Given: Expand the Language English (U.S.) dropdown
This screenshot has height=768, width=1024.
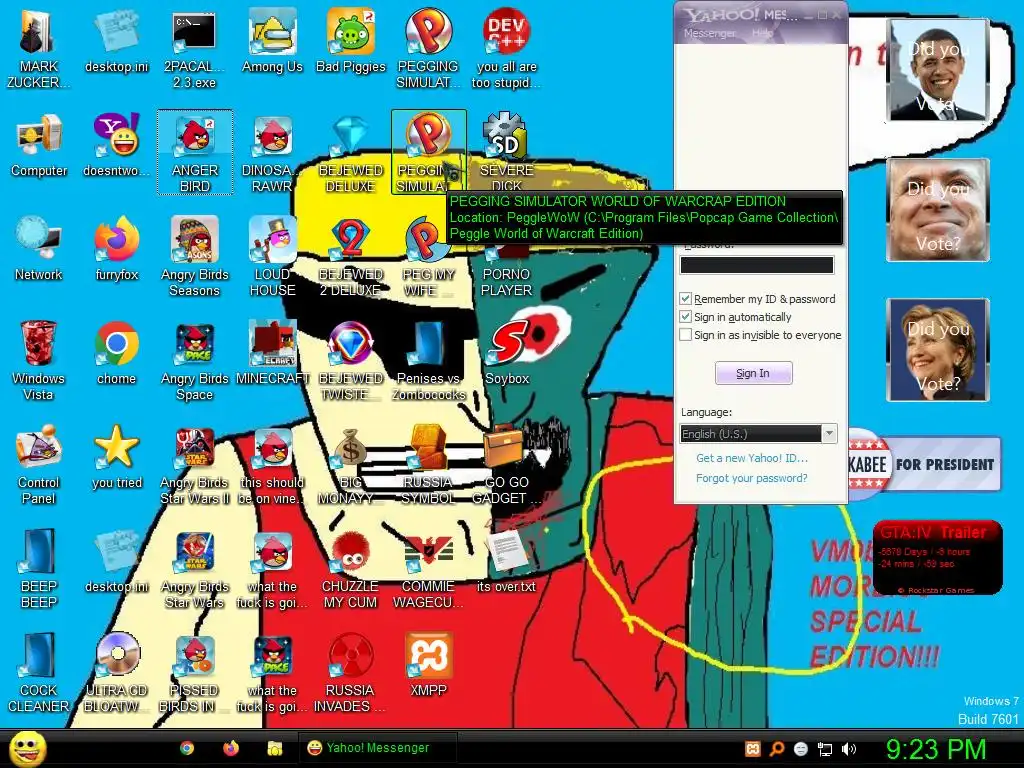Looking at the screenshot, I should point(829,434).
